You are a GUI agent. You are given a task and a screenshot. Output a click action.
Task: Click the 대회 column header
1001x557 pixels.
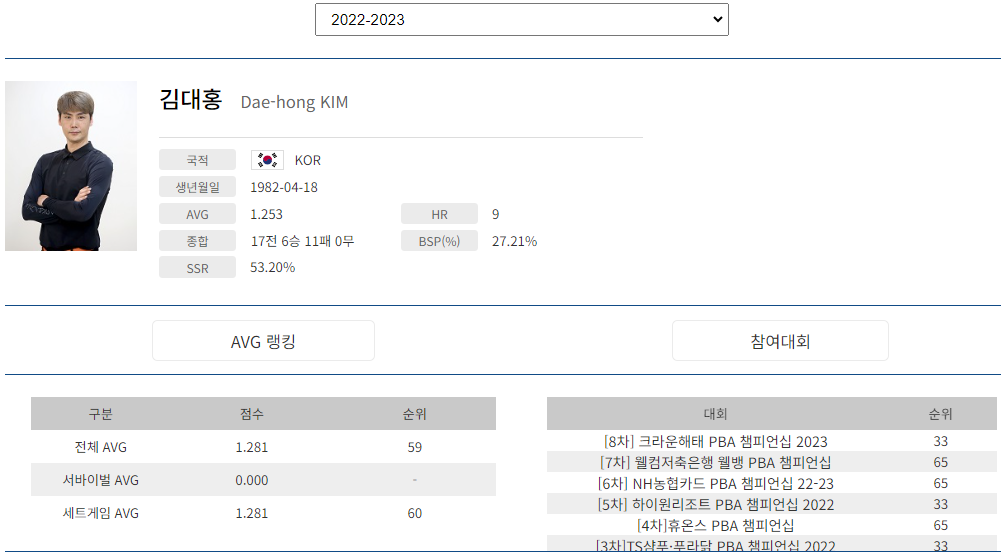point(715,414)
